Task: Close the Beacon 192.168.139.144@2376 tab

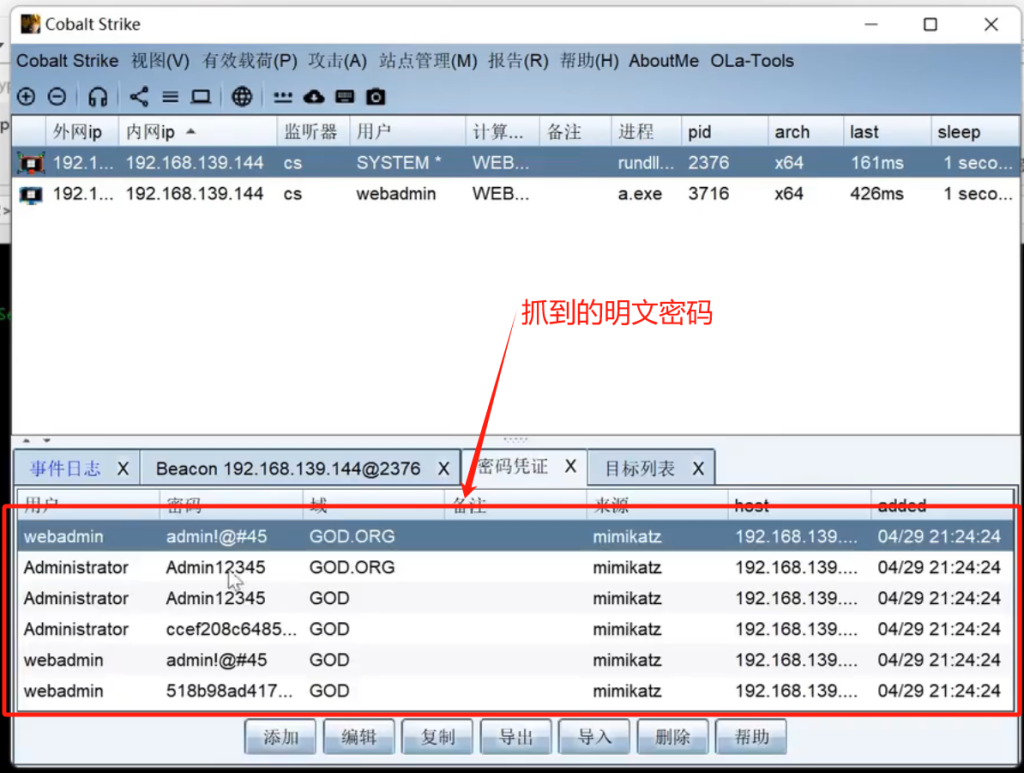Action: pos(443,468)
